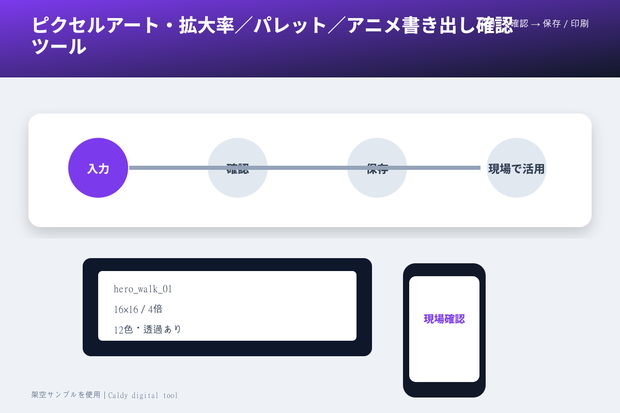Choose the 16x16 / 4倍 scale line
Image resolution: width=620 pixels, height=413 pixels.
(138, 309)
